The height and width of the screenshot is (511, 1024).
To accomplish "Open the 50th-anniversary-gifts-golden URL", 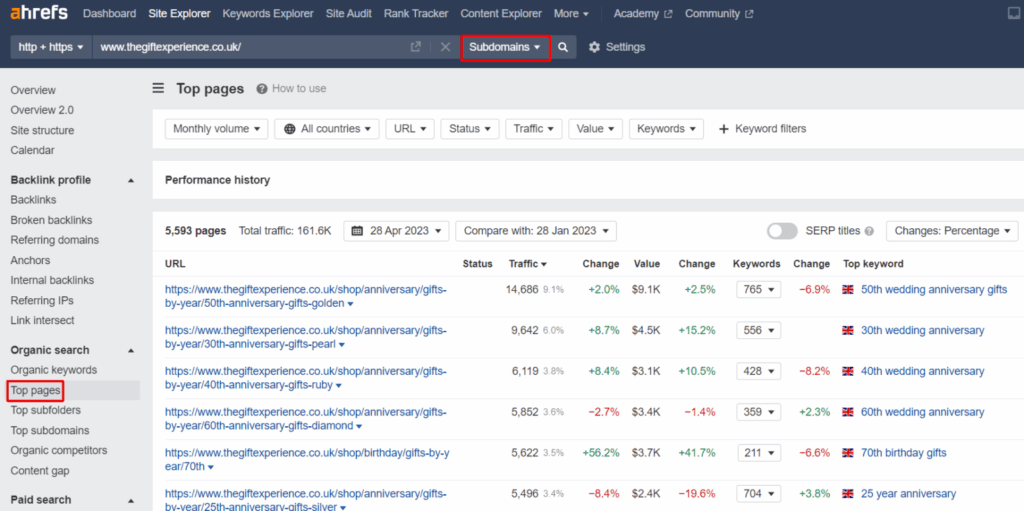I will 306,297.
